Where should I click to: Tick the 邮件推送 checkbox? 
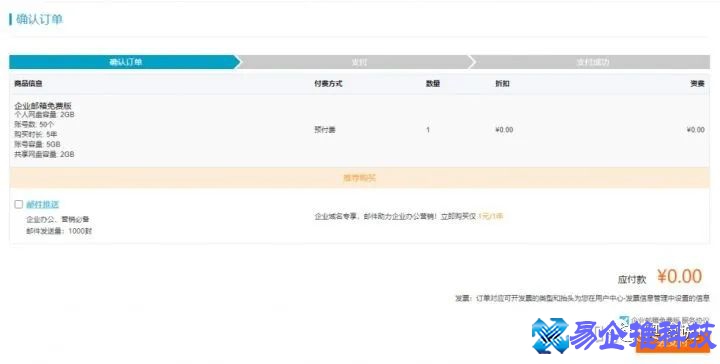coord(18,204)
